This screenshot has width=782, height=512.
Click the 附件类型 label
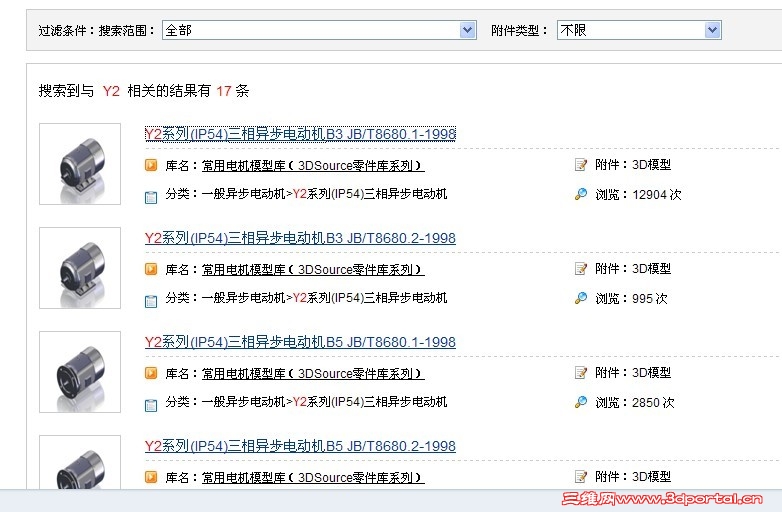(x=519, y=30)
